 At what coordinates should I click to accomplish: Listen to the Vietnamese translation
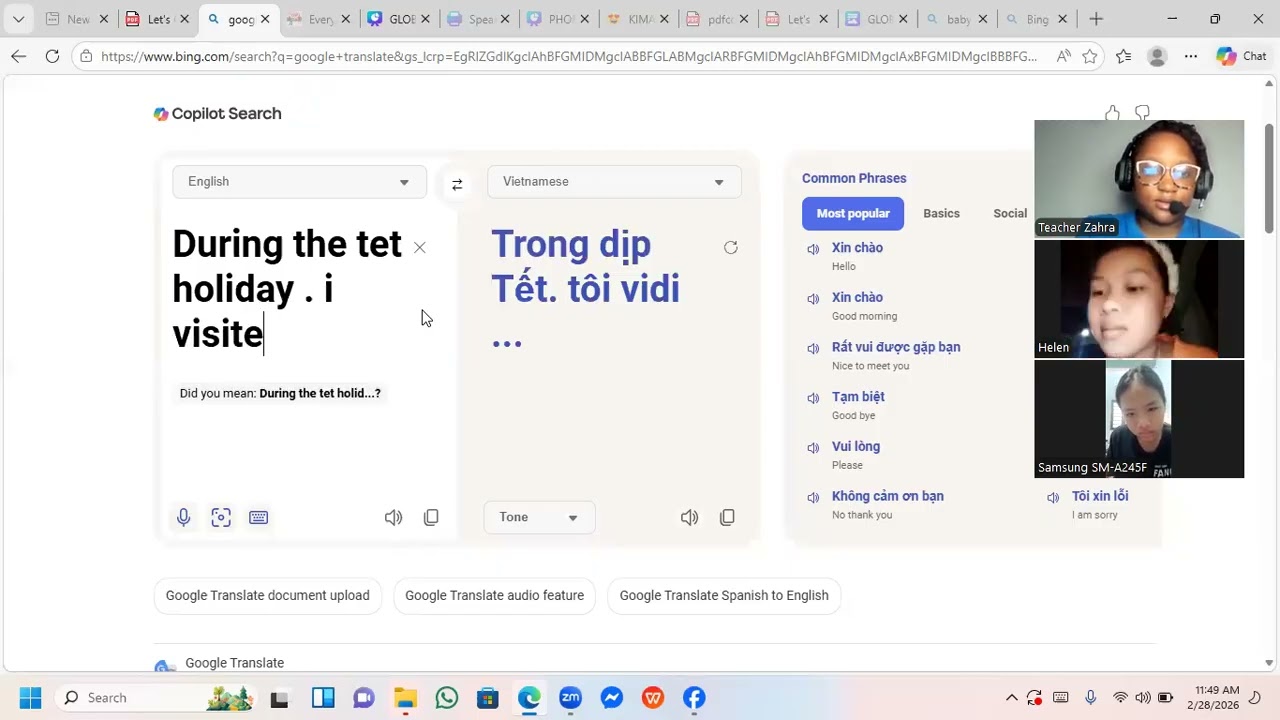[x=689, y=517]
